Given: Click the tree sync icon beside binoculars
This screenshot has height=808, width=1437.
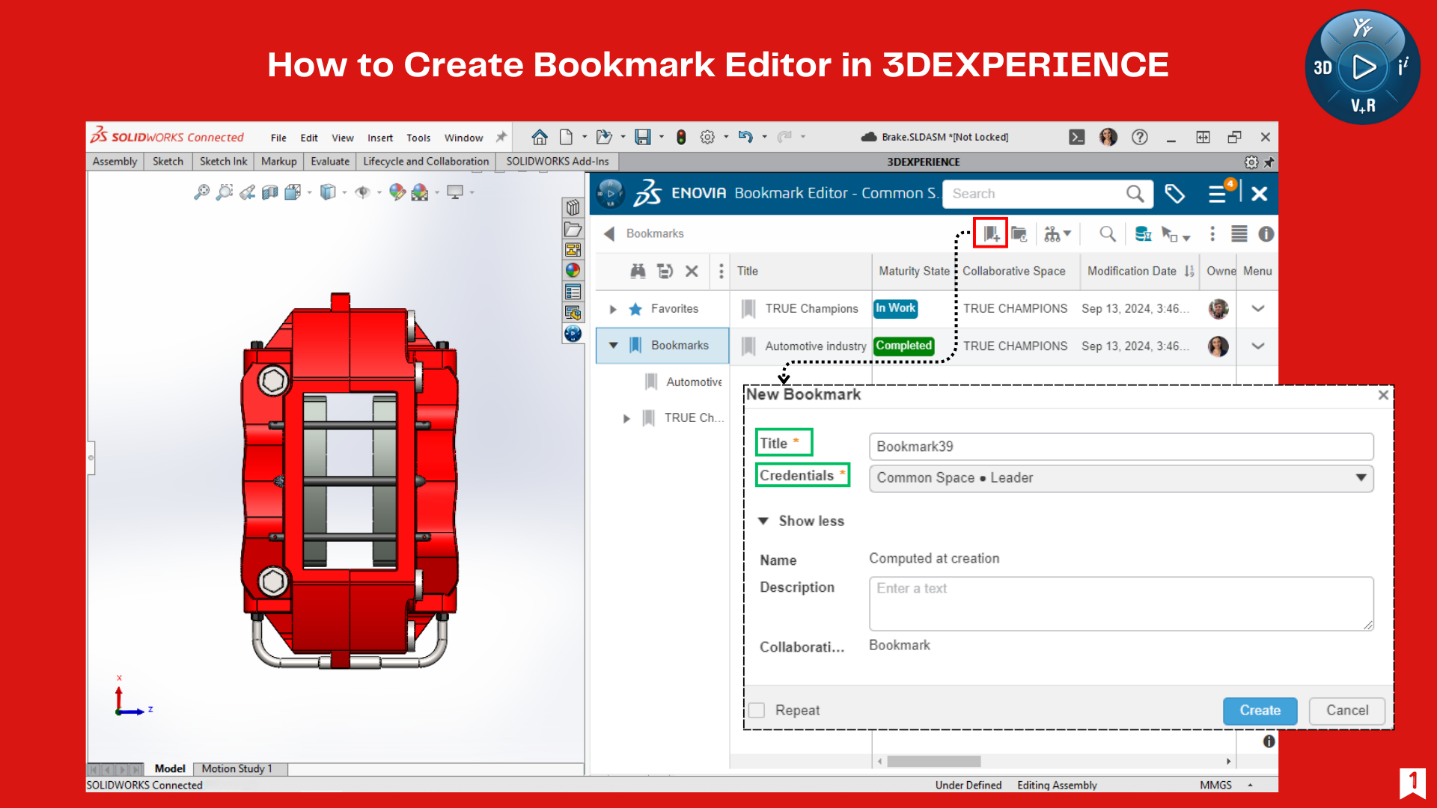Looking at the screenshot, I should (x=665, y=271).
